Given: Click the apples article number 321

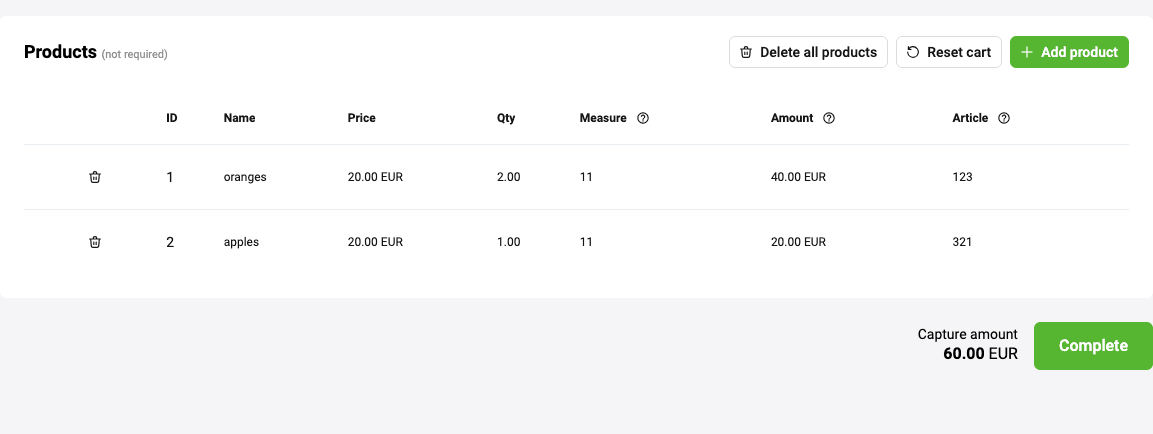Looking at the screenshot, I should click(x=962, y=242).
